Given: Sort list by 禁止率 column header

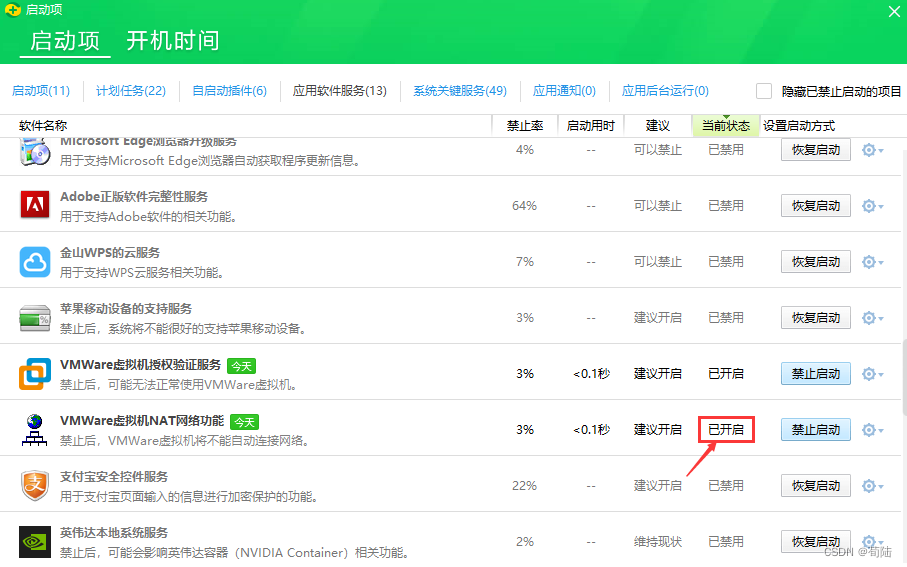Looking at the screenshot, I should tap(524, 126).
